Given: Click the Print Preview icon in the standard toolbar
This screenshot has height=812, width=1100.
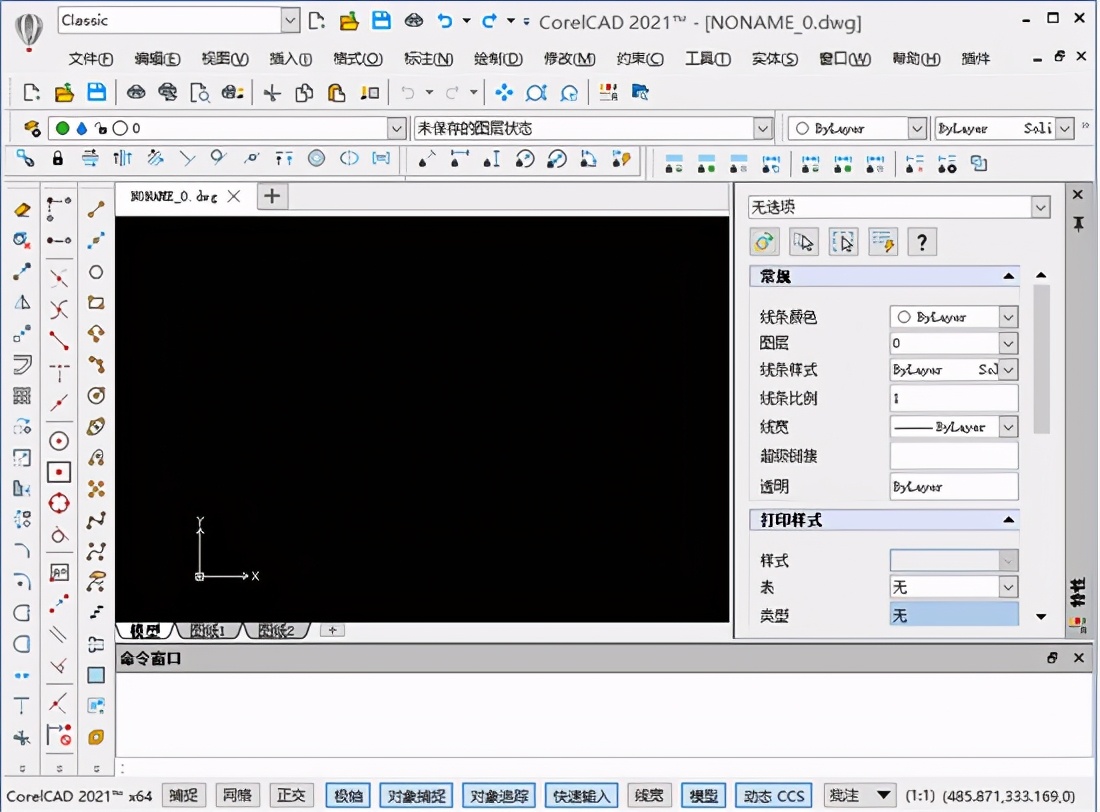Looking at the screenshot, I should tap(201, 92).
